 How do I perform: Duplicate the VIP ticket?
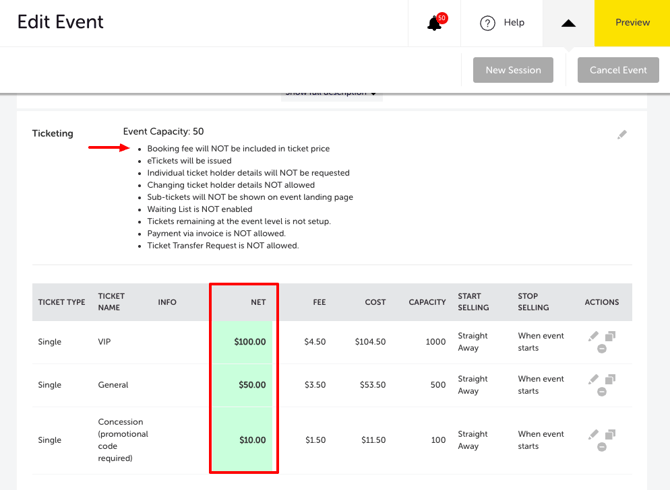(x=610, y=336)
